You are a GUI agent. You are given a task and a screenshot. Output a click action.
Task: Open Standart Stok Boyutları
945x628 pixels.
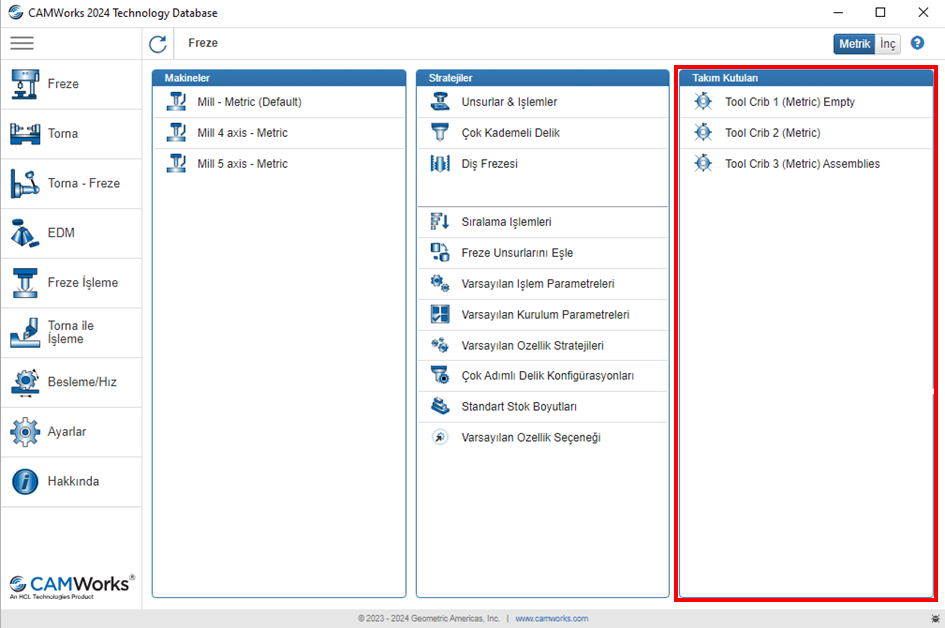(518, 407)
